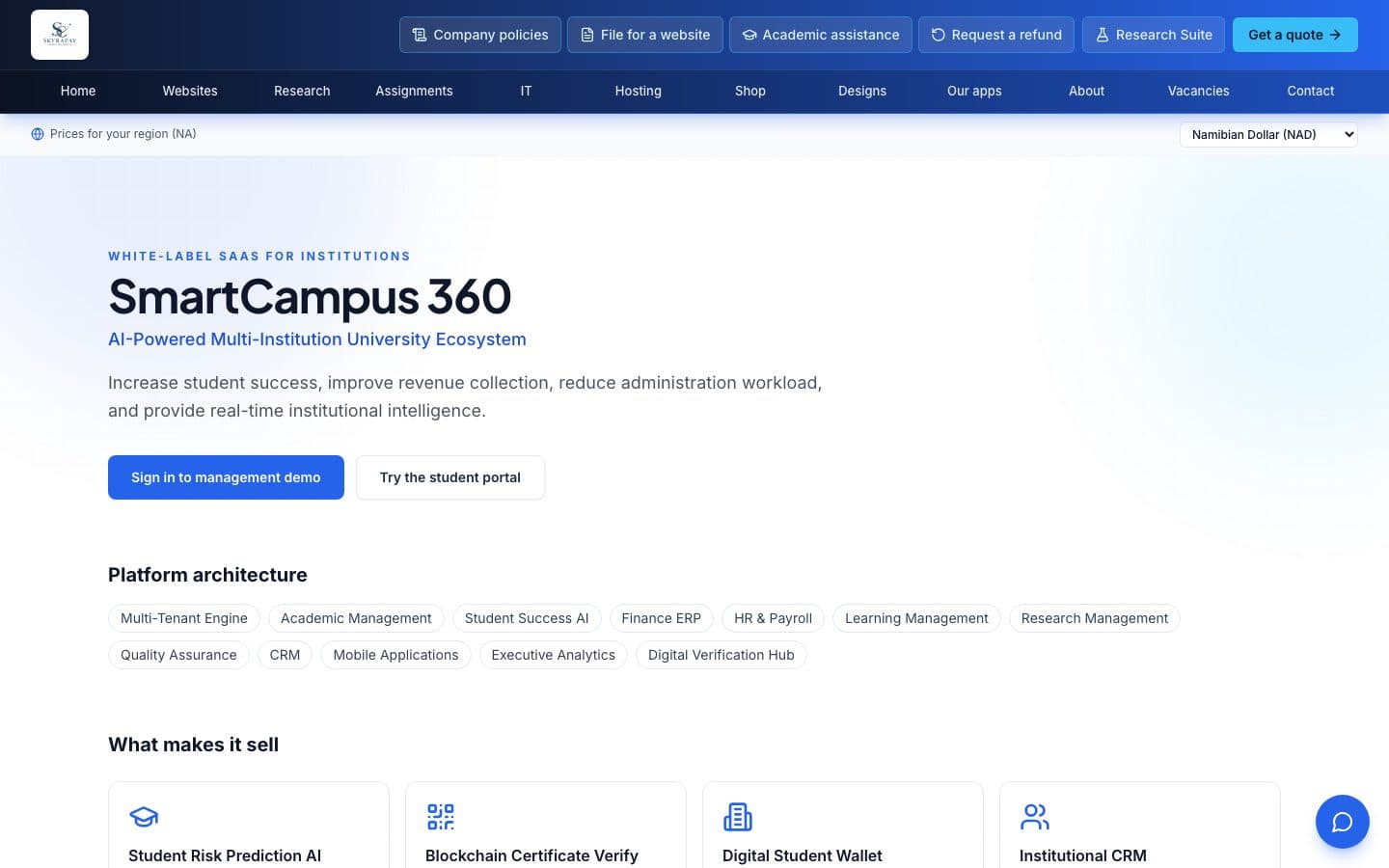Click the Finance ERP chip
This screenshot has height=868, width=1389.
pos(662,618)
